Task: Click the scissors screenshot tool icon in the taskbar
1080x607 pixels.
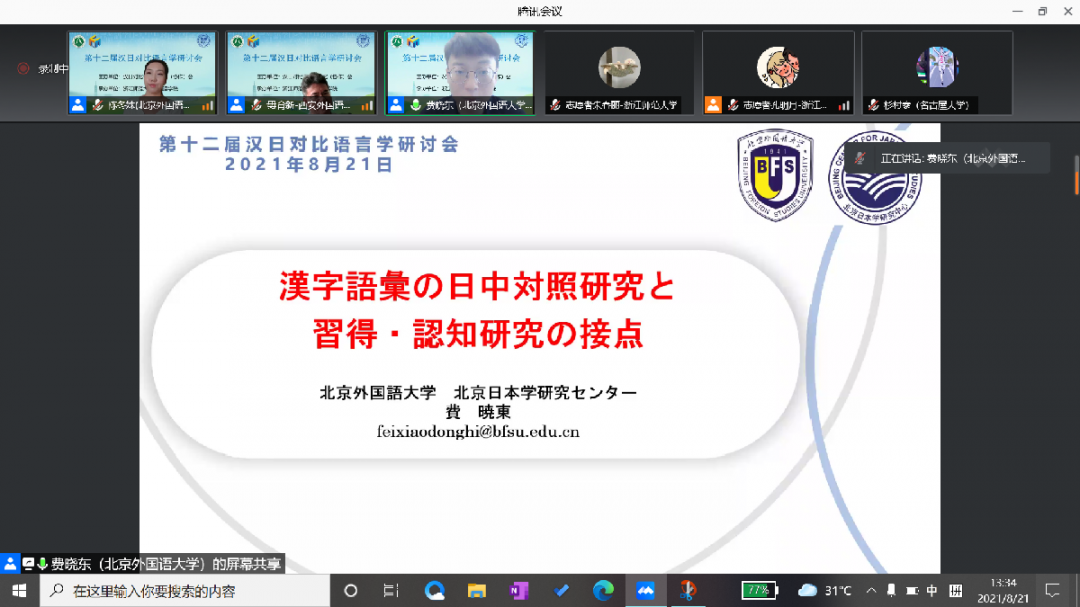Action: coord(688,590)
